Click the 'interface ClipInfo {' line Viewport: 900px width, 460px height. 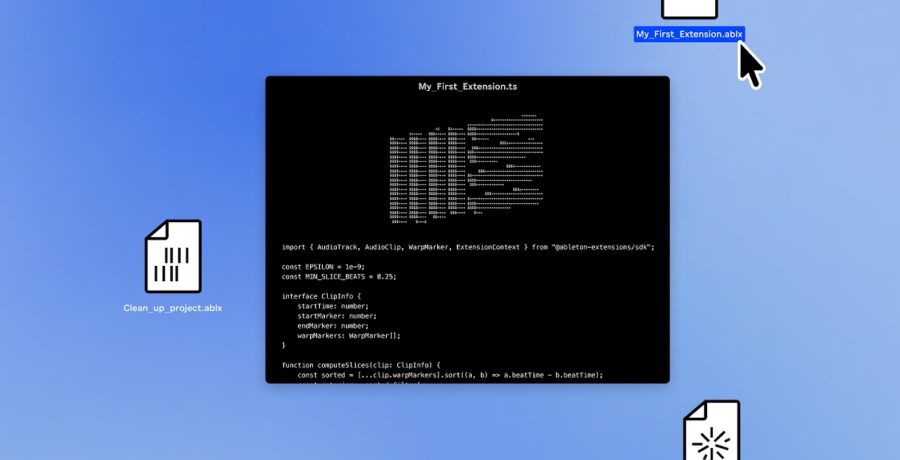click(x=321, y=296)
